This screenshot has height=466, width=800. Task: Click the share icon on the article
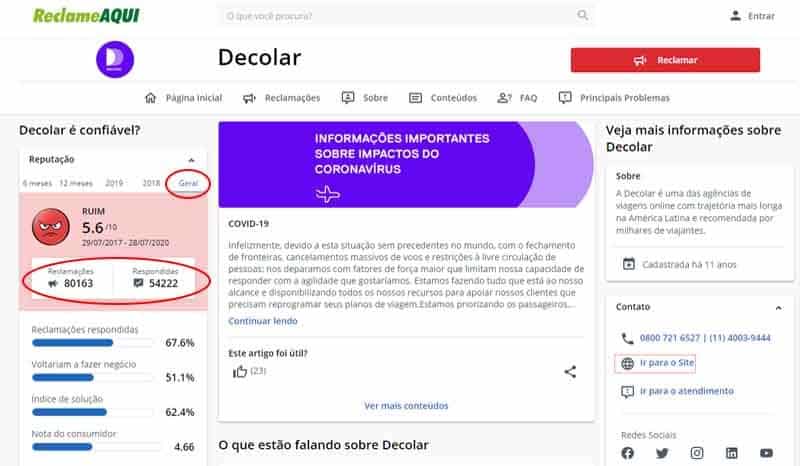point(570,372)
